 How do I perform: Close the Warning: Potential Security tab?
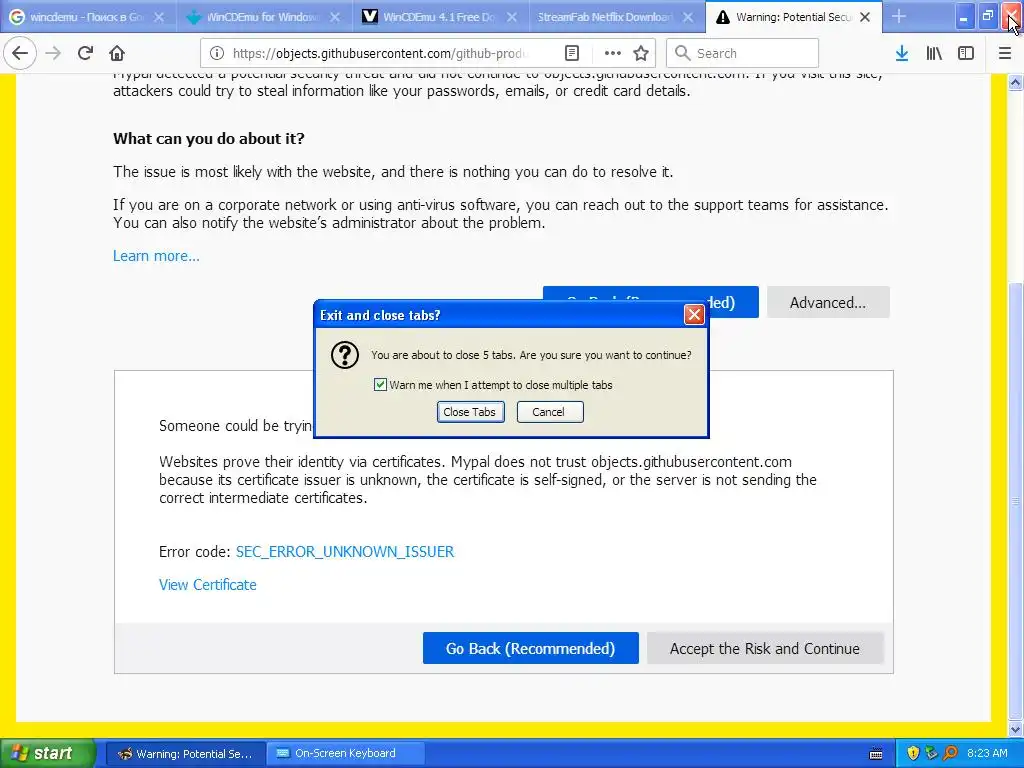tap(865, 17)
